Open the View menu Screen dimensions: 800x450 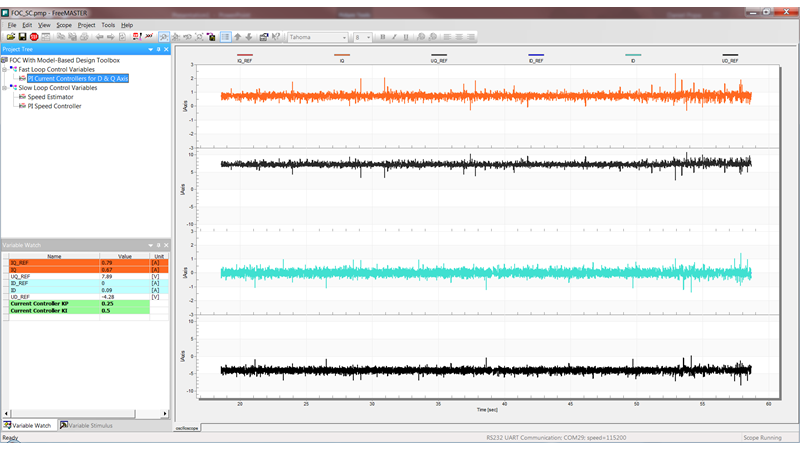coord(44,25)
